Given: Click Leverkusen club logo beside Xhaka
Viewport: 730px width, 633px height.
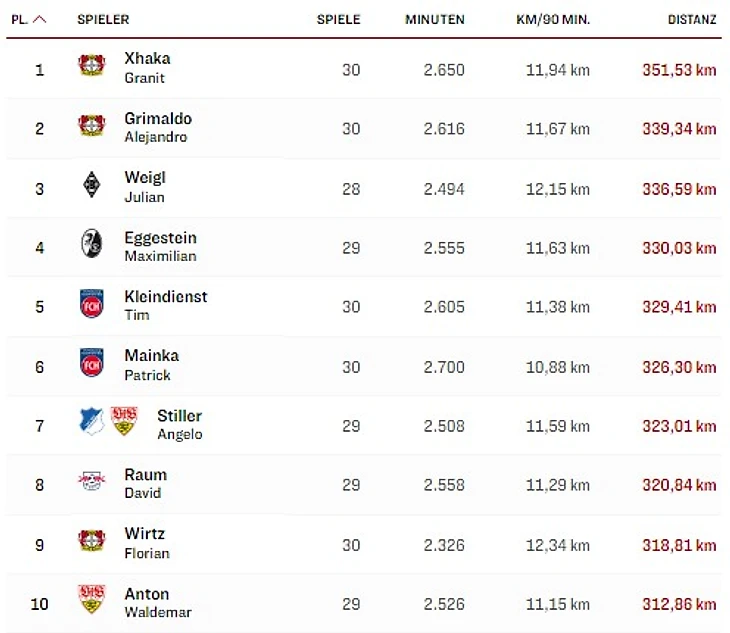Looking at the screenshot, I should coord(91,66).
